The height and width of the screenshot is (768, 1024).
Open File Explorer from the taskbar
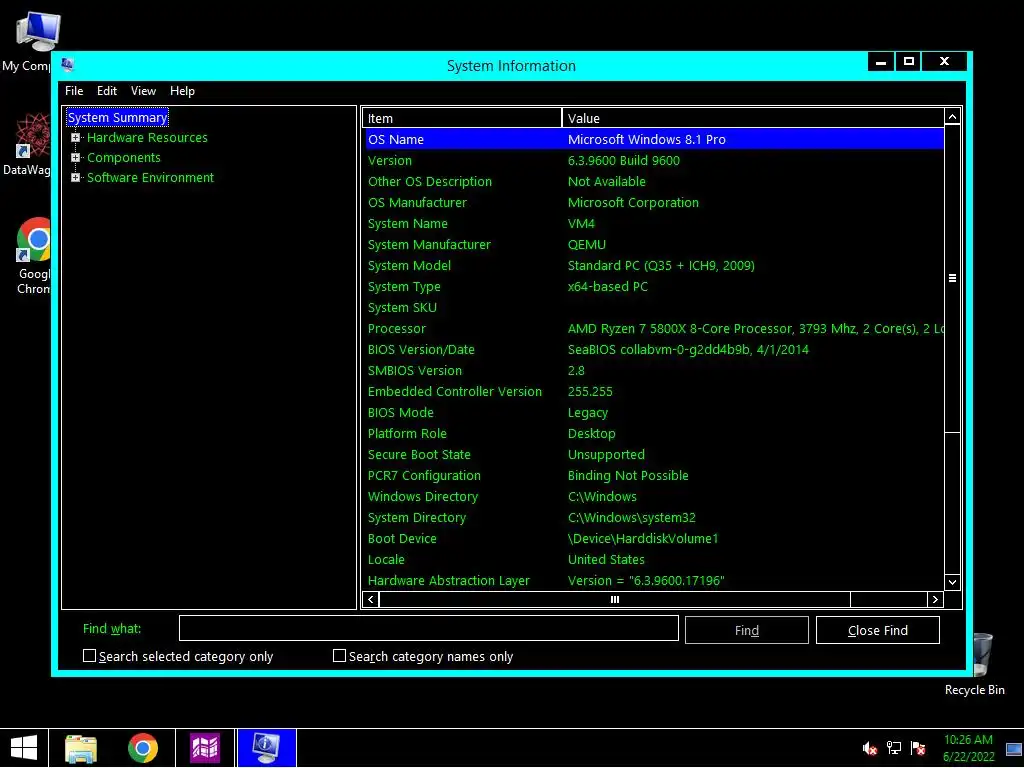pos(81,748)
